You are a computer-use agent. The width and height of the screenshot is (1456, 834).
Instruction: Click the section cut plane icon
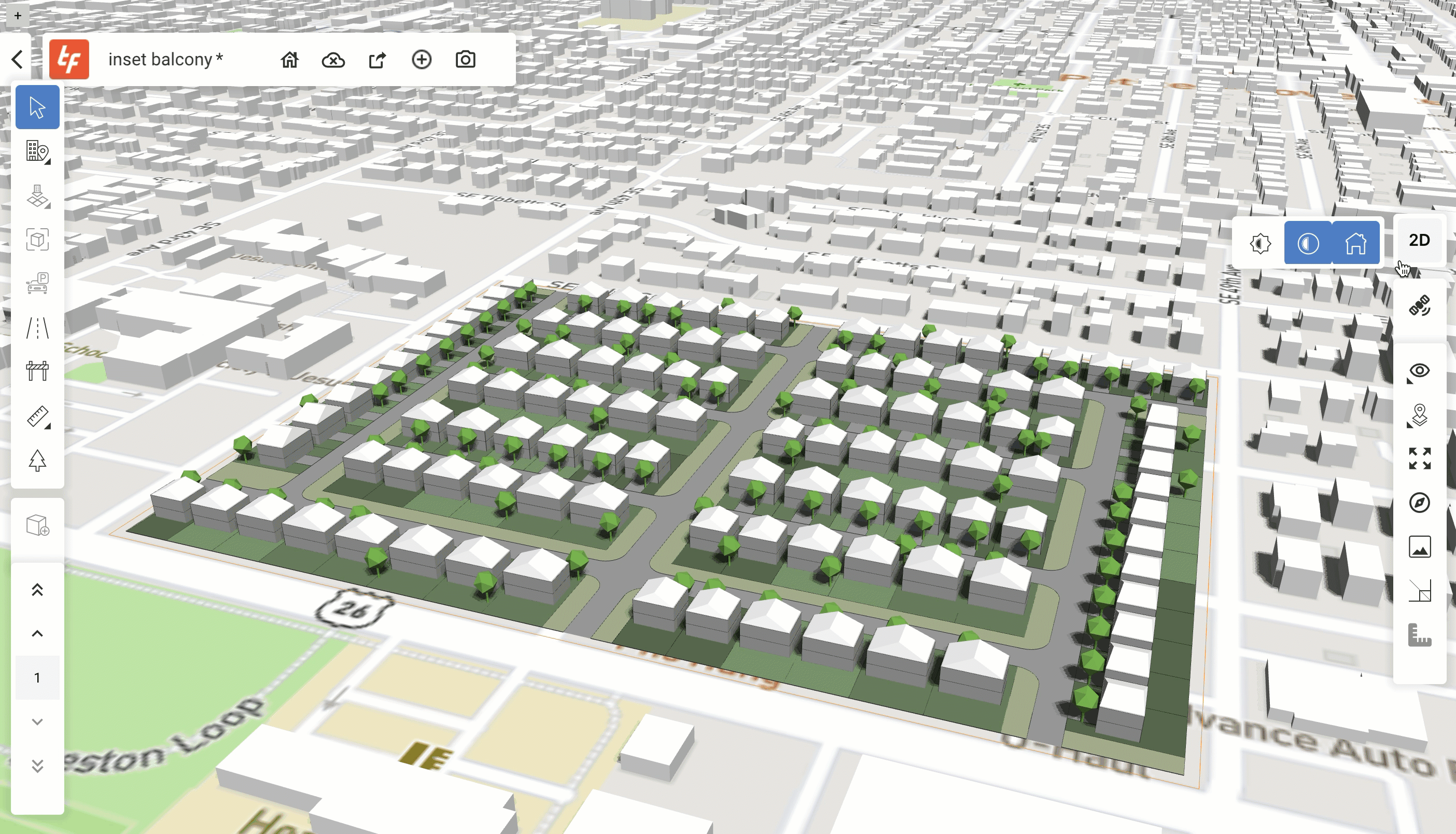coord(1419,591)
